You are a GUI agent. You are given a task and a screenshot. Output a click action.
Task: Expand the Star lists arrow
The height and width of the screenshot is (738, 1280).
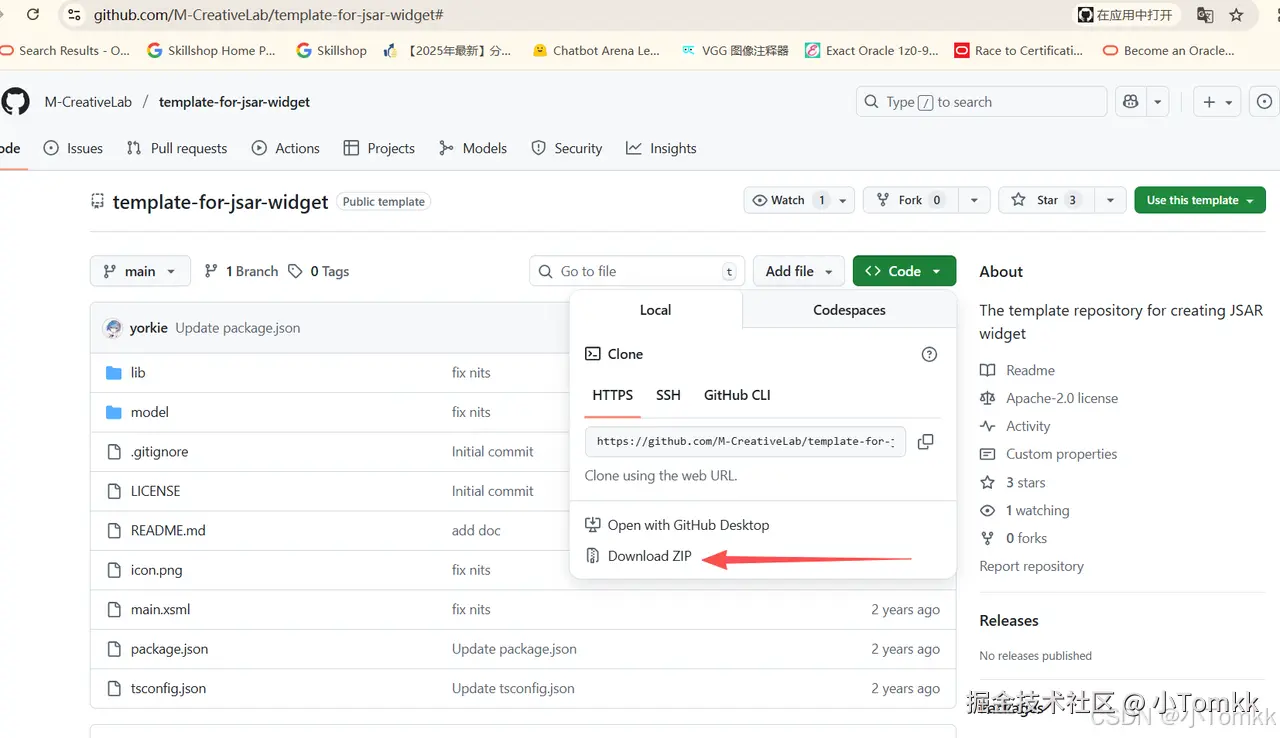pos(1110,200)
